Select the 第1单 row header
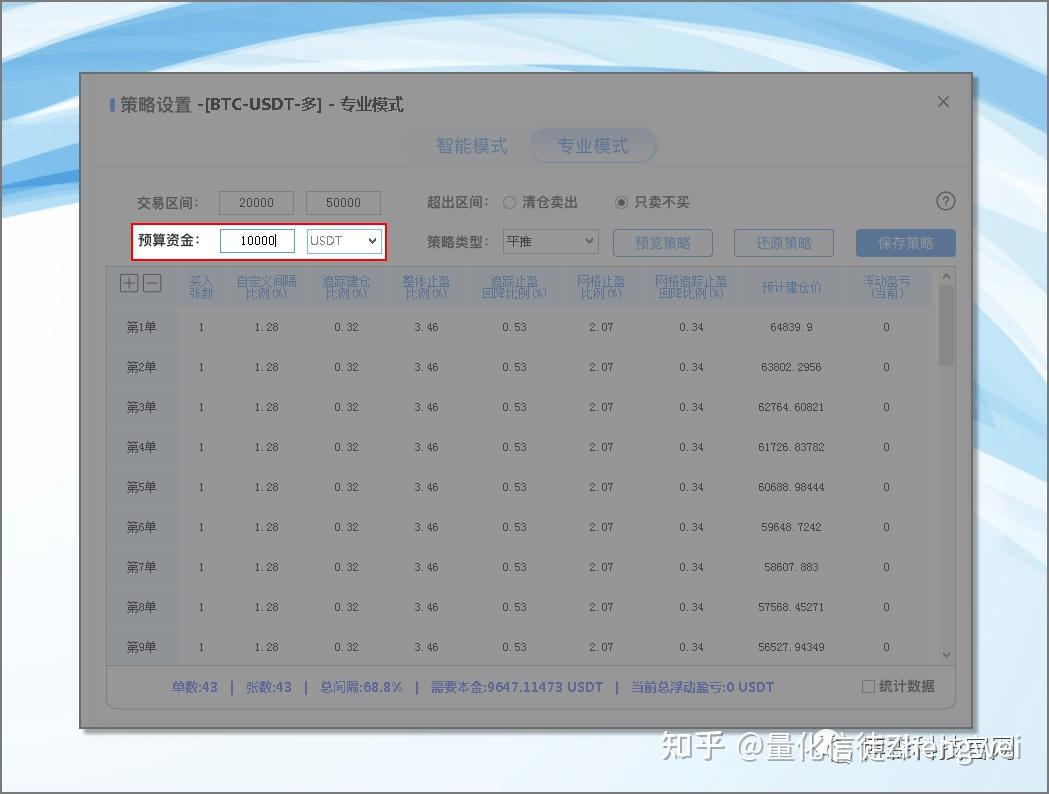The image size is (1049, 794). [x=141, y=327]
